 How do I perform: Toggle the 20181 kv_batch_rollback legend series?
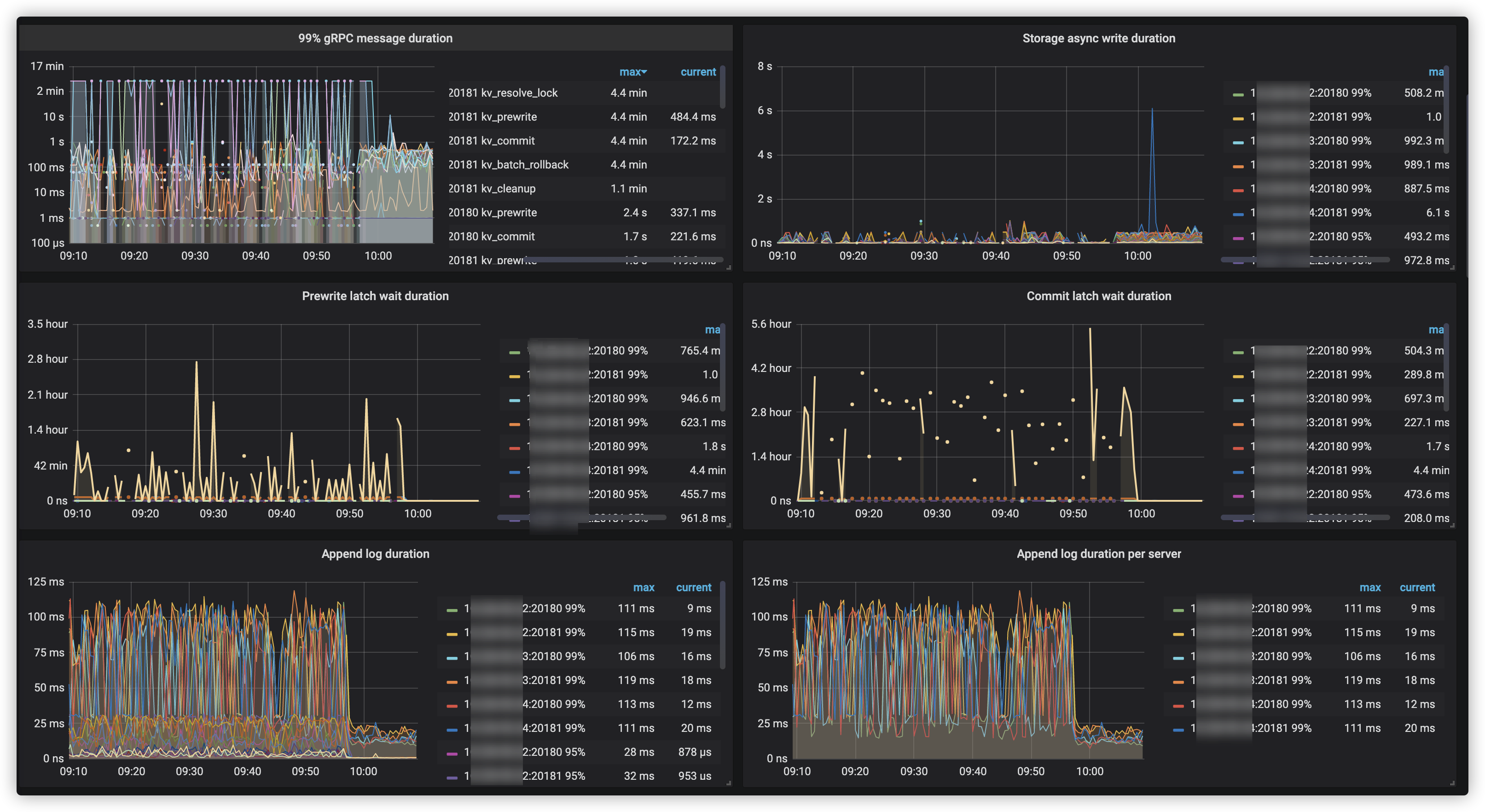(509, 165)
